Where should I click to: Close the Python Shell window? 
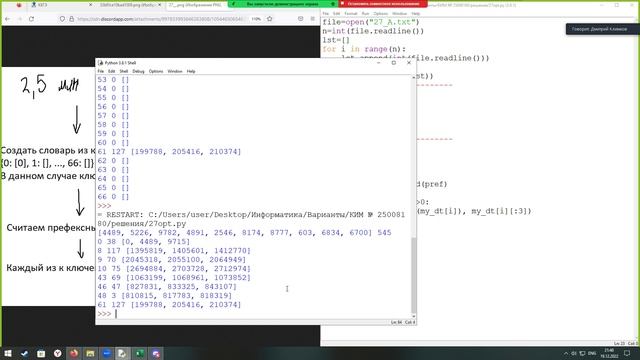(409, 63)
